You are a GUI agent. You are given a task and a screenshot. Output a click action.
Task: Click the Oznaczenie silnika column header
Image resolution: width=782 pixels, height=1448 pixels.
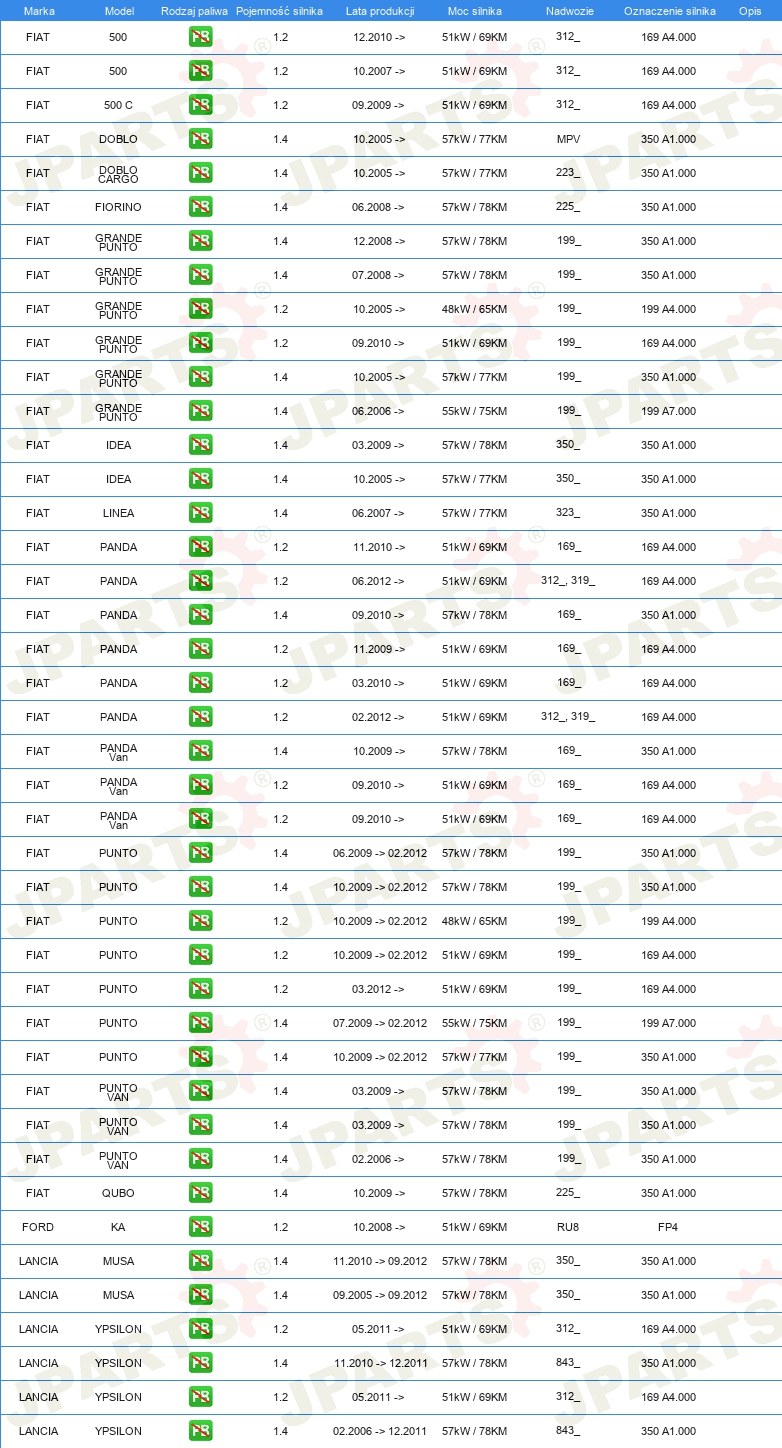pyautogui.click(x=669, y=11)
